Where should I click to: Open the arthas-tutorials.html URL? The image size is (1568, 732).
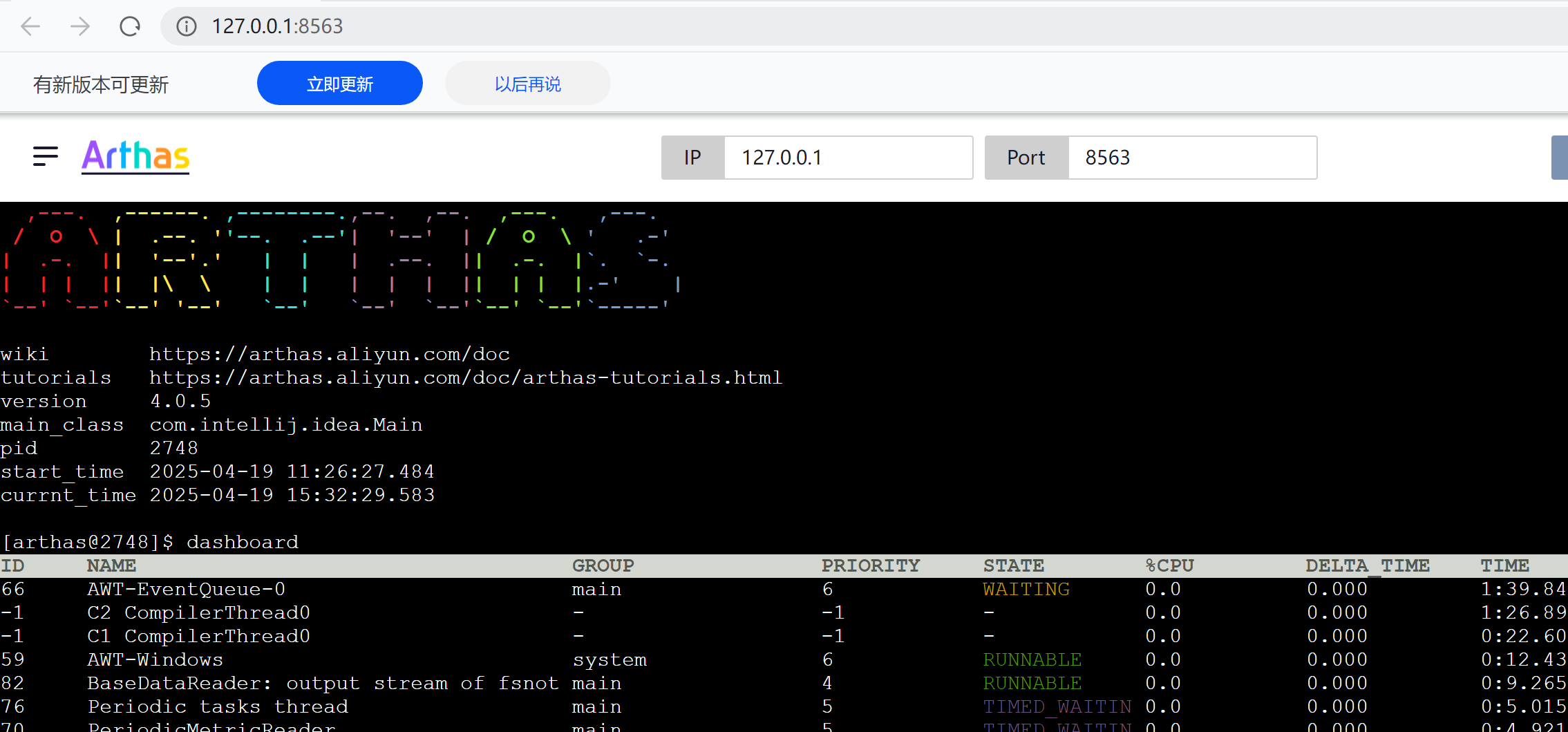[466, 377]
